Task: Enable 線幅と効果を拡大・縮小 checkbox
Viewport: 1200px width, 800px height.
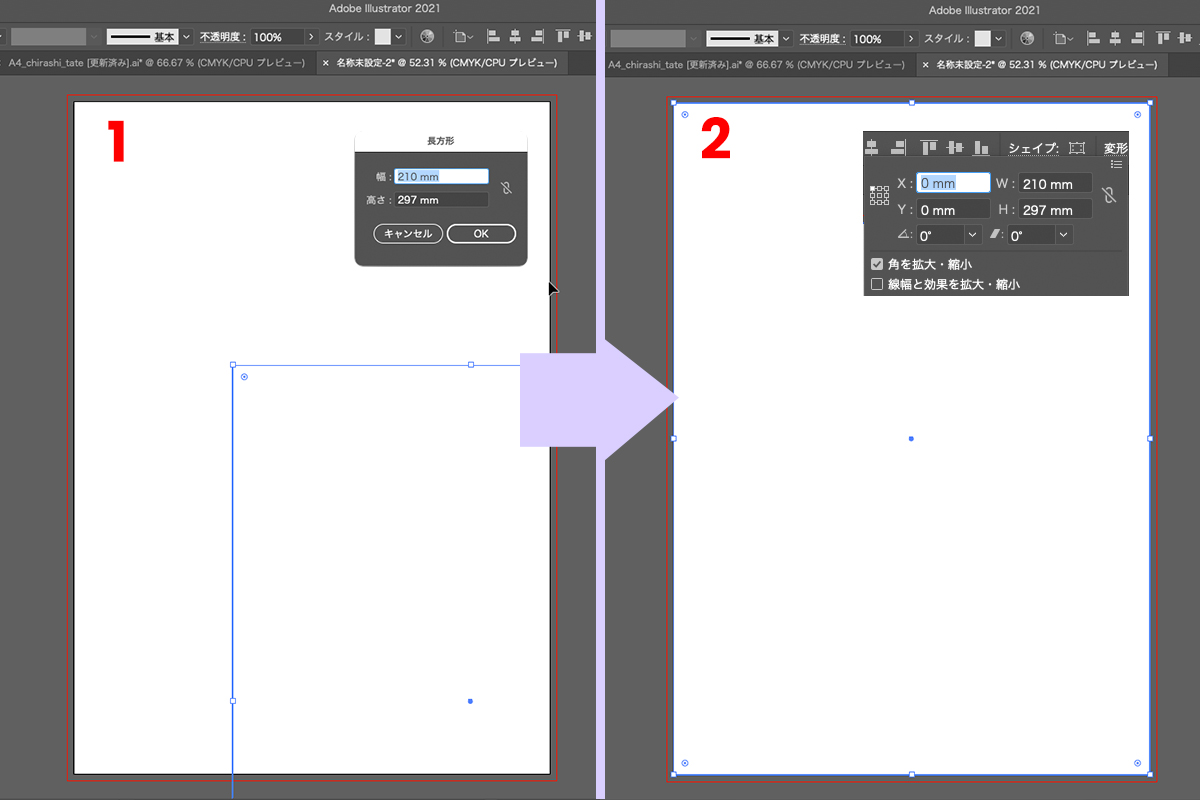Action: click(x=877, y=285)
